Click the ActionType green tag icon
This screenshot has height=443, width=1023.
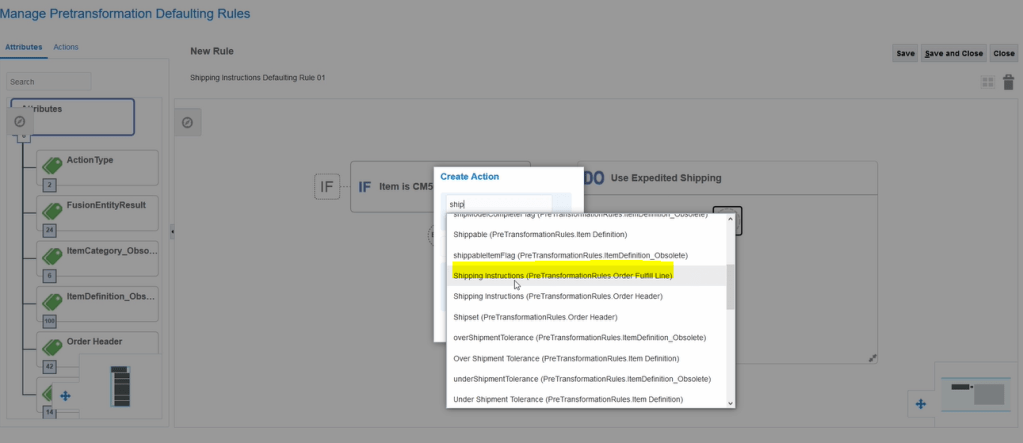51,163
